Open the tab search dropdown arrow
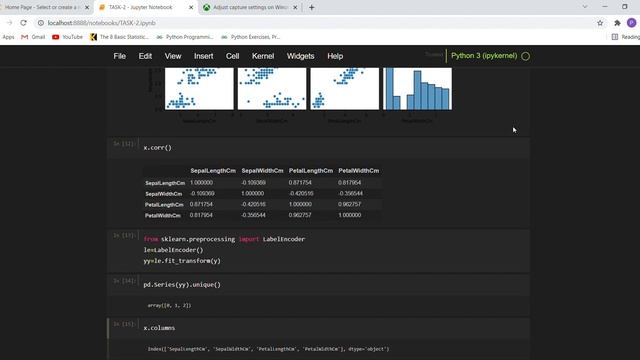 [x=585, y=7]
